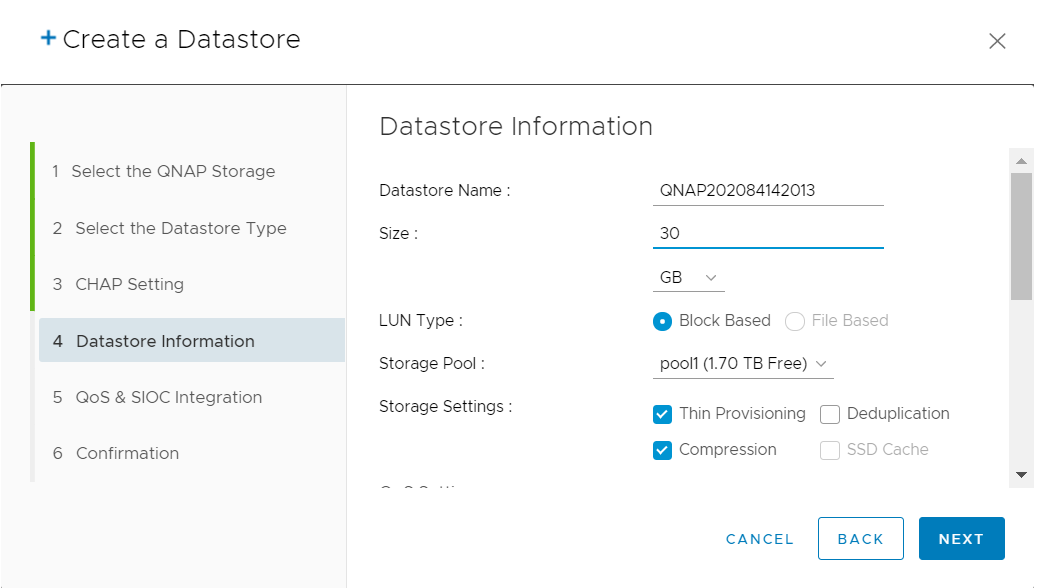Select the Block Based LUN type

[x=661, y=320]
